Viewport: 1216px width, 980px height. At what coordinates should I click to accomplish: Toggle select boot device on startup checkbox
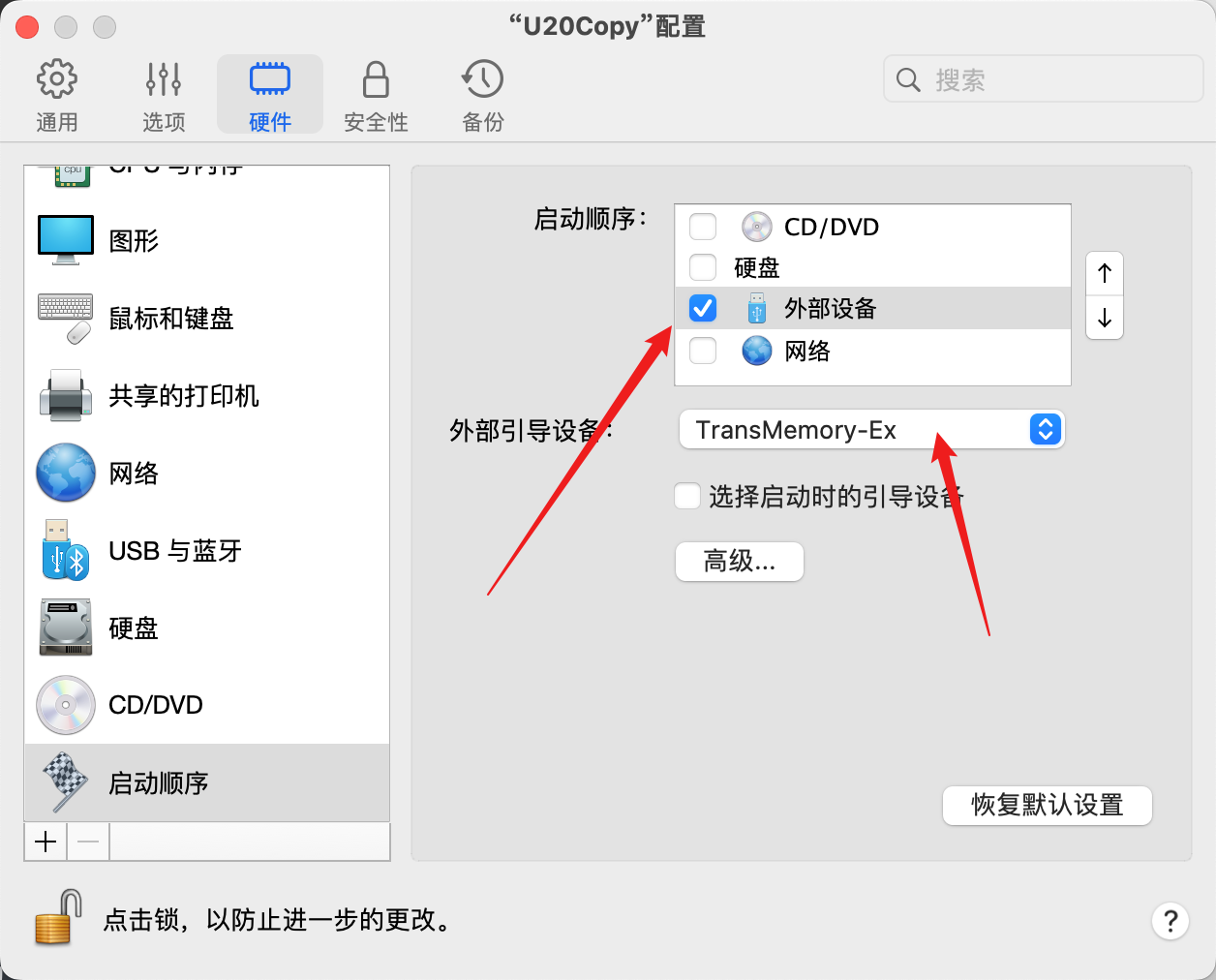(687, 497)
